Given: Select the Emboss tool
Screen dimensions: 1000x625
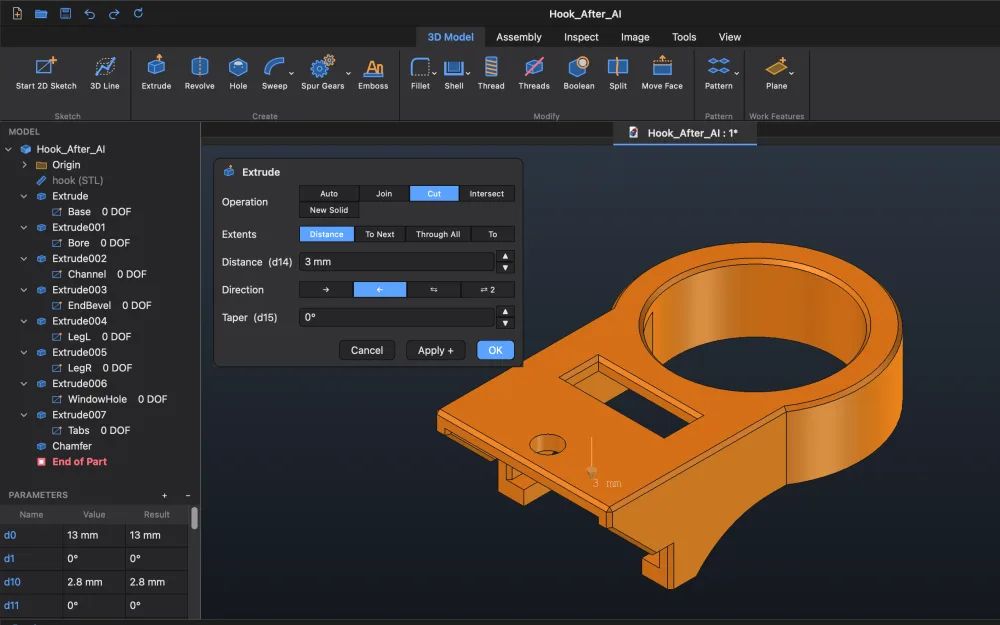Looking at the screenshot, I should (373, 73).
